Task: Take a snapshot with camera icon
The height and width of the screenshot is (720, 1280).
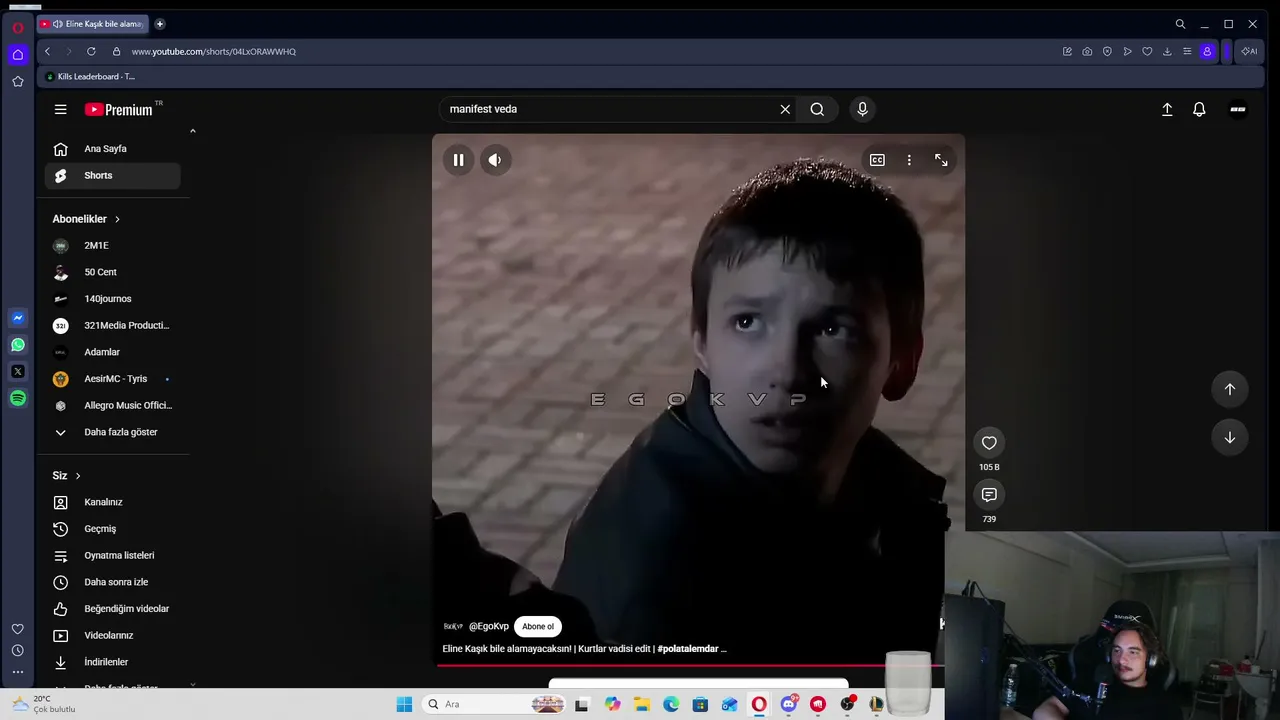Action: (x=1087, y=52)
